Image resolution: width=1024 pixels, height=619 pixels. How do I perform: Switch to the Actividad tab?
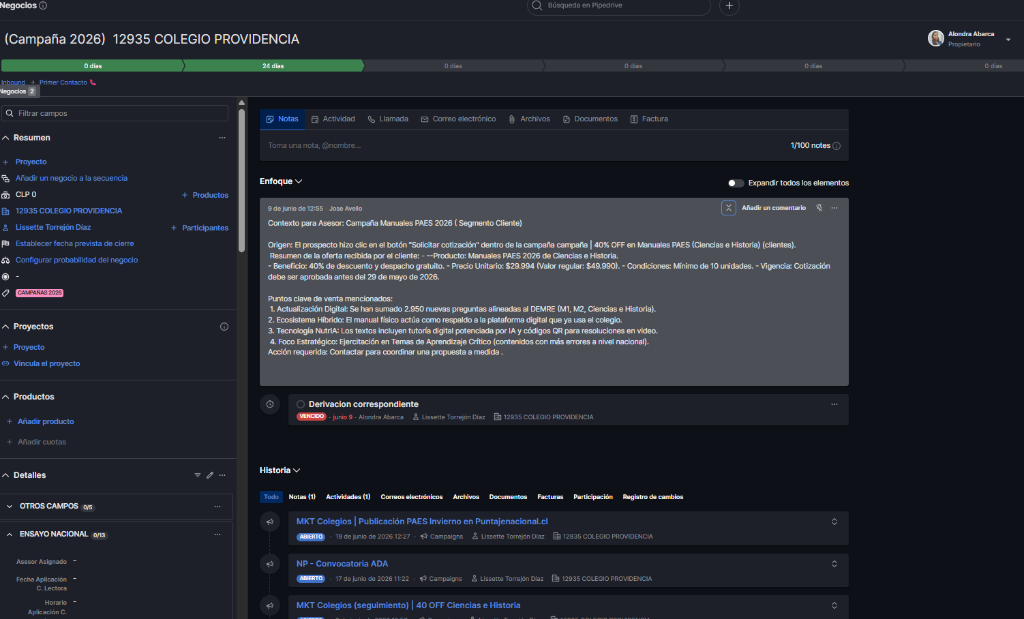pyautogui.click(x=333, y=119)
